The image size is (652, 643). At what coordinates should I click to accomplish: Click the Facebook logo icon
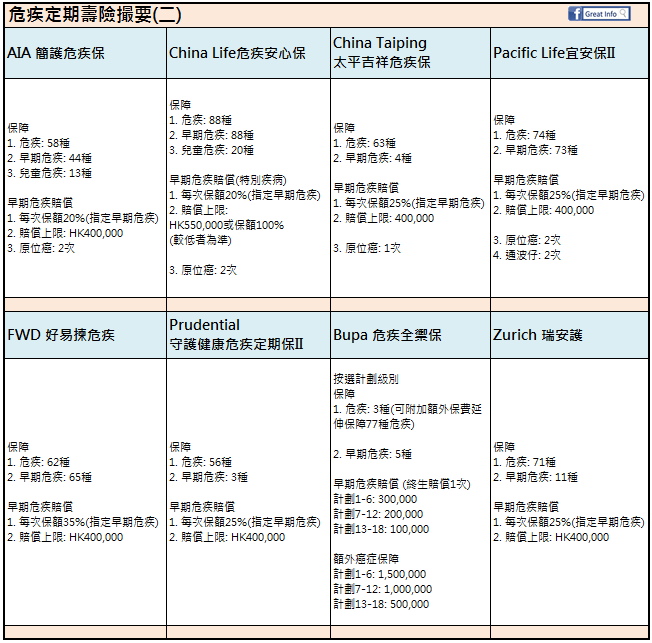[575, 14]
